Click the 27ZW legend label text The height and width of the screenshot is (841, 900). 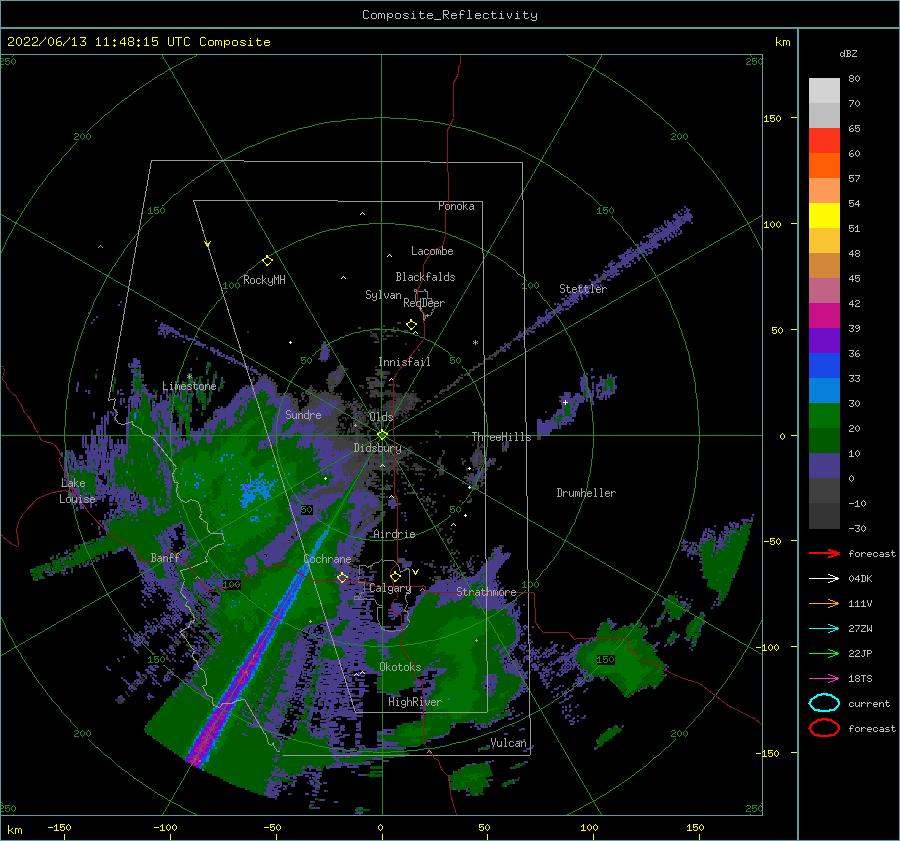(x=860, y=629)
